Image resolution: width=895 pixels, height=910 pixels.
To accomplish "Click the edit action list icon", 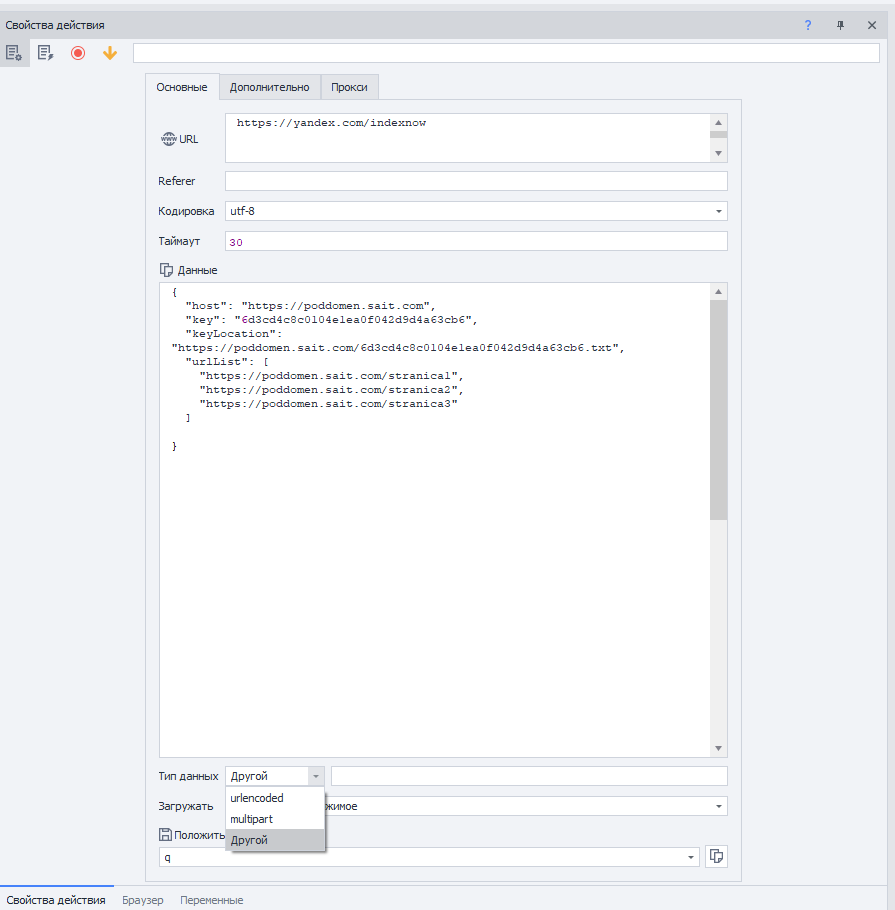I will click(46, 53).
